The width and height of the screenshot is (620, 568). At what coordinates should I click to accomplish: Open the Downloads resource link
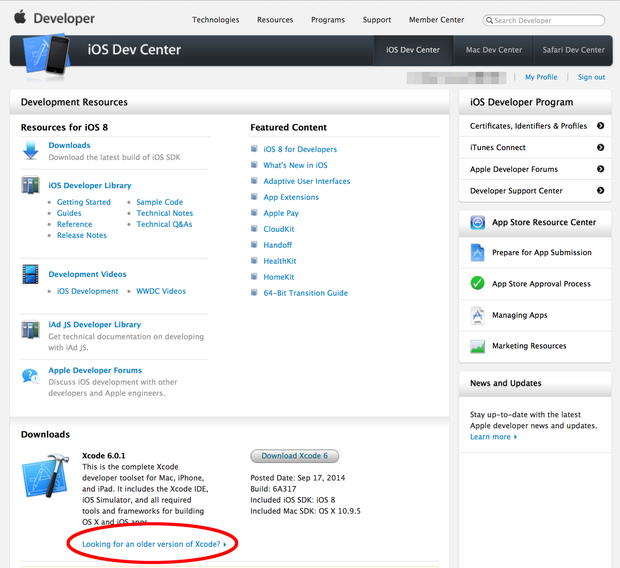click(69, 145)
